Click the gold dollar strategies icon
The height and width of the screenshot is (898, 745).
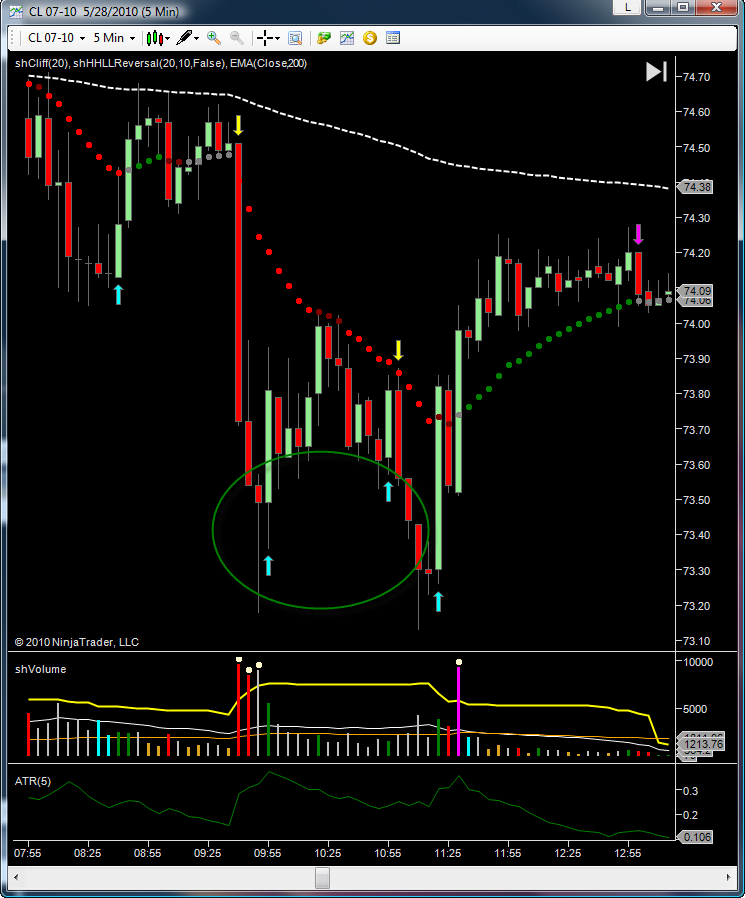370,38
